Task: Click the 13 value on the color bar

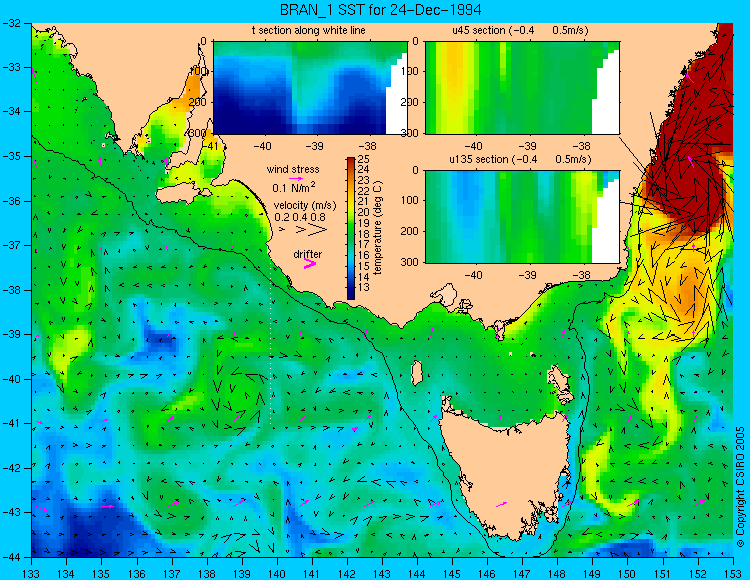Action: coord(363,288)
